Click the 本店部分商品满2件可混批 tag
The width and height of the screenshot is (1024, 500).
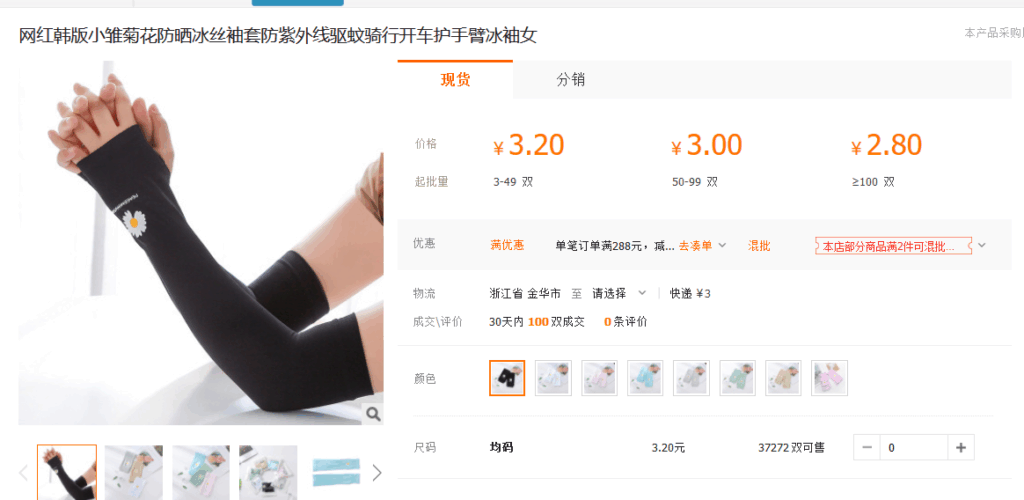pyautogui.click(x=893, y=246)
